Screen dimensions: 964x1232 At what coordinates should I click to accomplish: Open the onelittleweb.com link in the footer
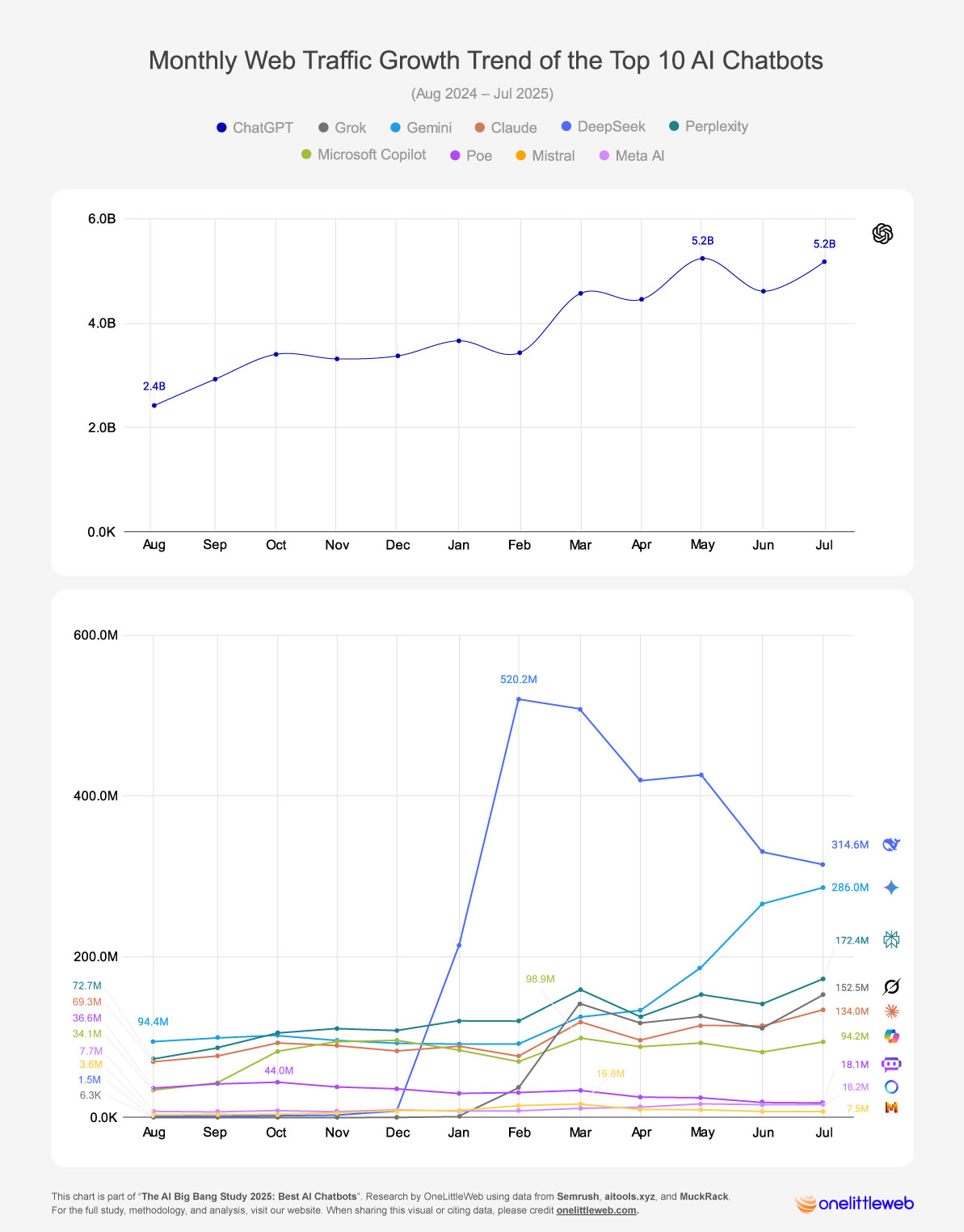[596, 1210]
